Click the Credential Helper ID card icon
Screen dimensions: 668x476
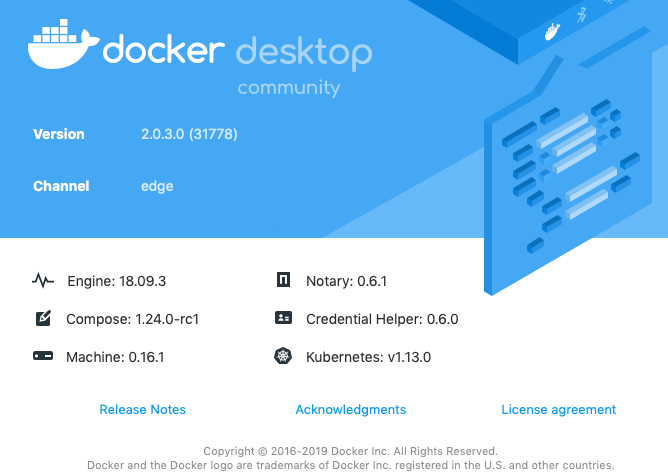283,318
